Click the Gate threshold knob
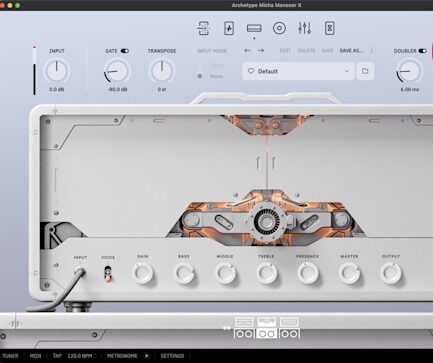The width and height of the screenshot is (433, 363). click(117, 71)
